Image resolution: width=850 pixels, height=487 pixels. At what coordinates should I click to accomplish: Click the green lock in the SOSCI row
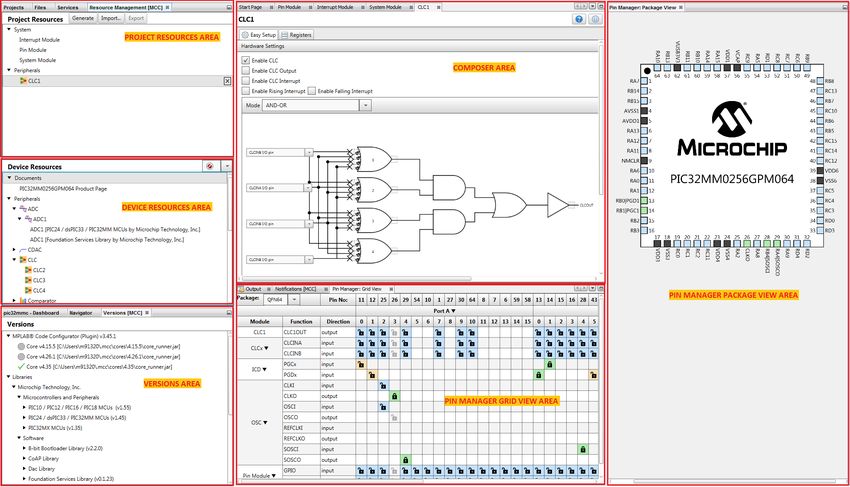tap(583, 449)
